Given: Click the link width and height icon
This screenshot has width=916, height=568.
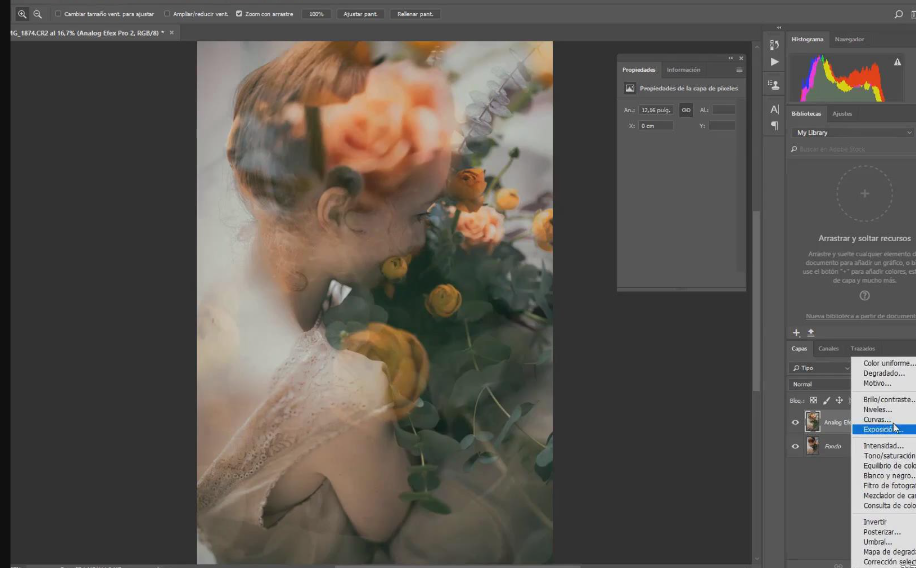Looking at the screenshot, I should (x=686, y=110).
